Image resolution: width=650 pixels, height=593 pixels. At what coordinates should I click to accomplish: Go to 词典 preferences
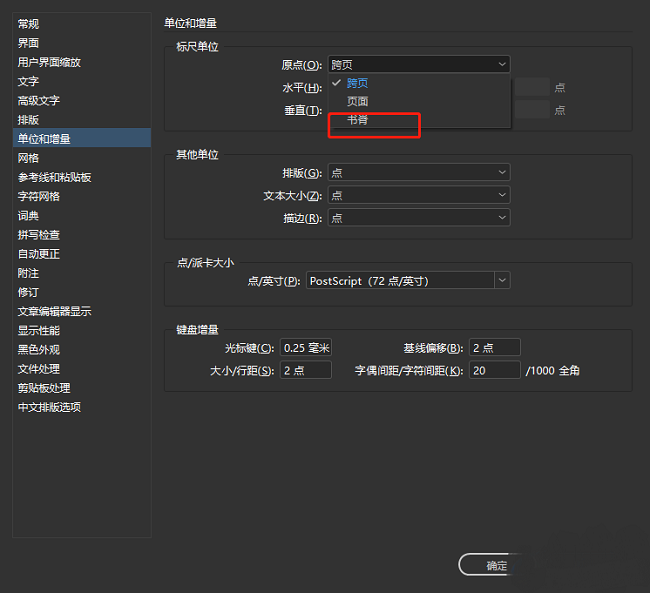click(82, 216)
